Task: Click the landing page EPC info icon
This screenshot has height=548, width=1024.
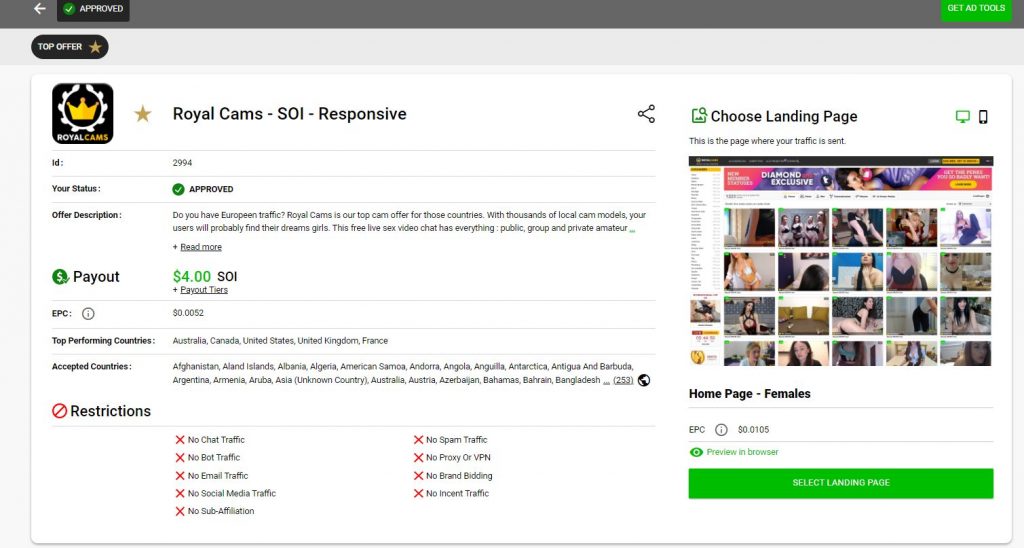Action: pyautogui.click(x=721, y=430)
